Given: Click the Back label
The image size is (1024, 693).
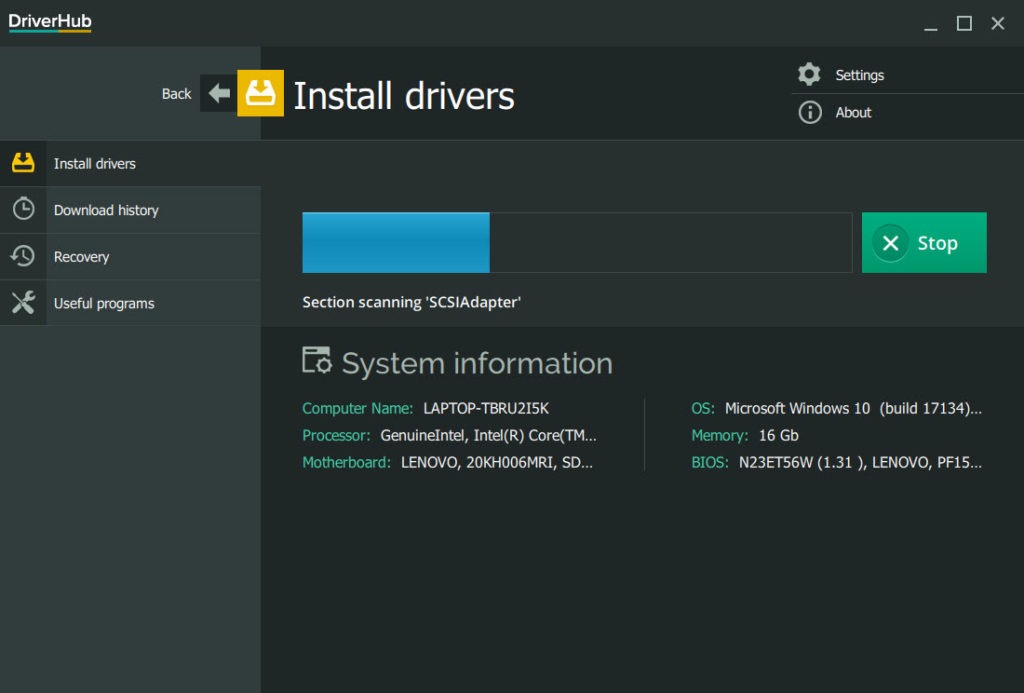Looking at the screenshot, I should click(176, 94).
